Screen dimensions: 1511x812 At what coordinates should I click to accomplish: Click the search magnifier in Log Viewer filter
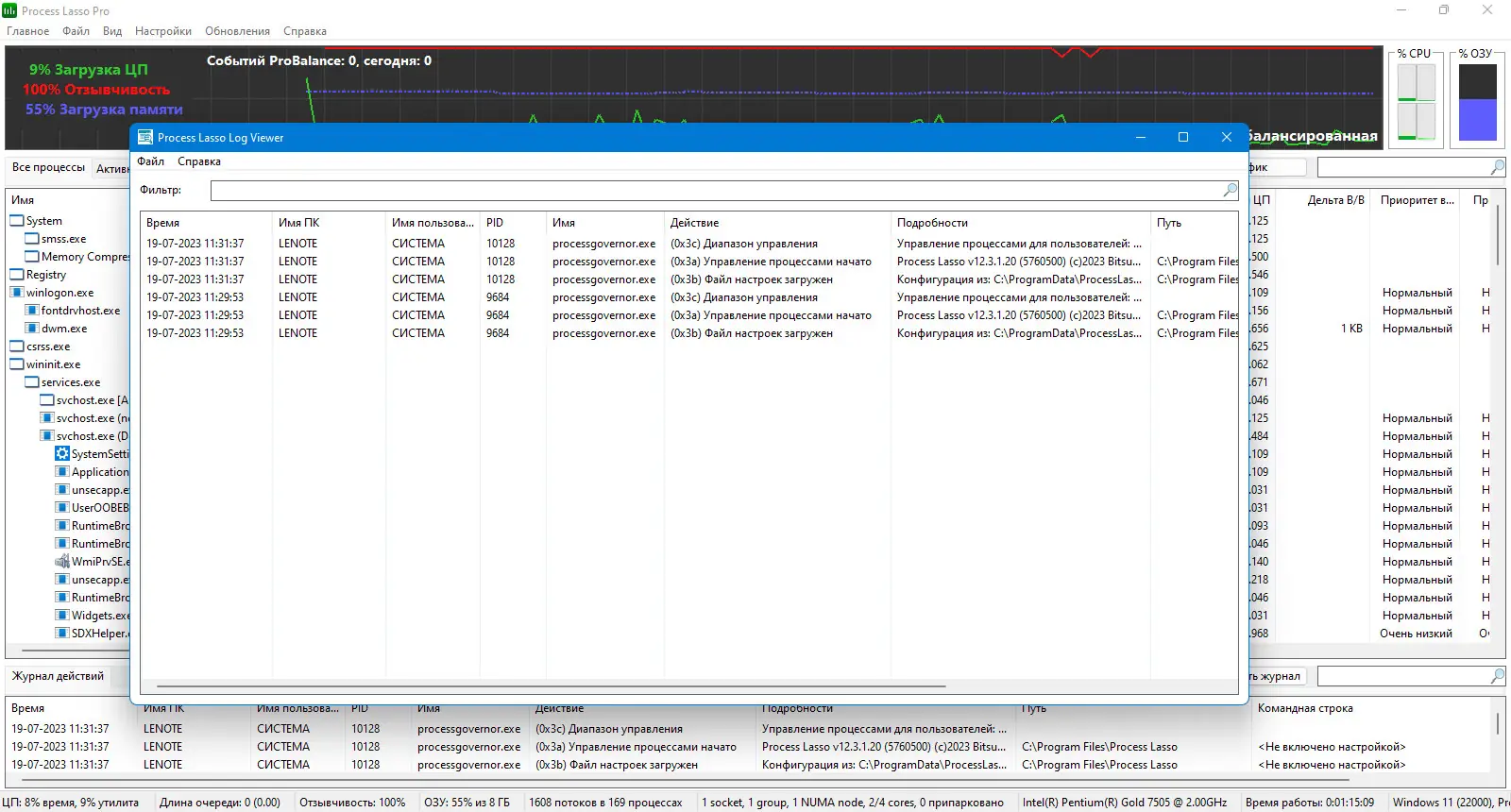point(1230,190)
